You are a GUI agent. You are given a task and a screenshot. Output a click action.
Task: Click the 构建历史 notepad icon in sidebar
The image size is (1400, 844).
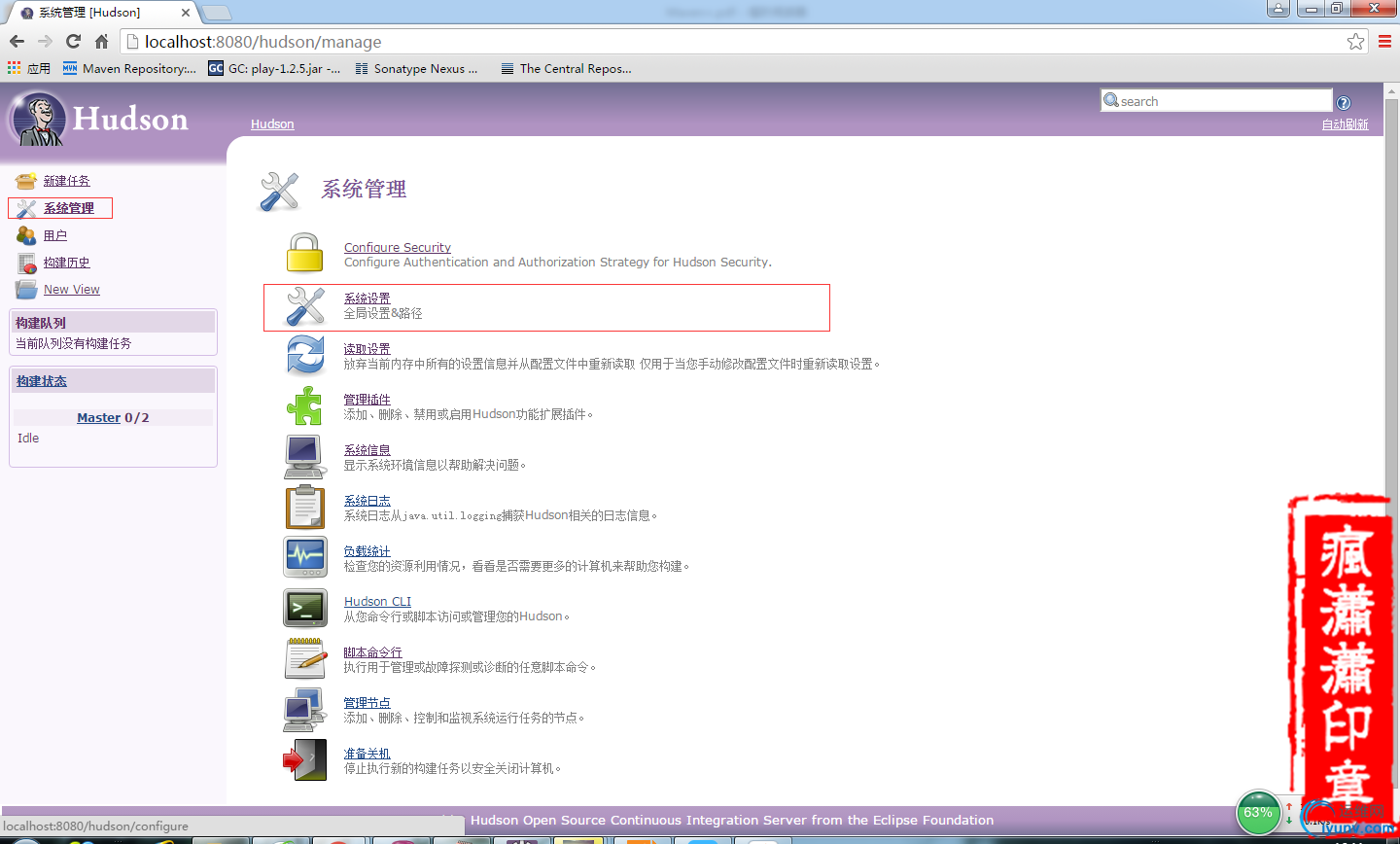tap(26, 263)
